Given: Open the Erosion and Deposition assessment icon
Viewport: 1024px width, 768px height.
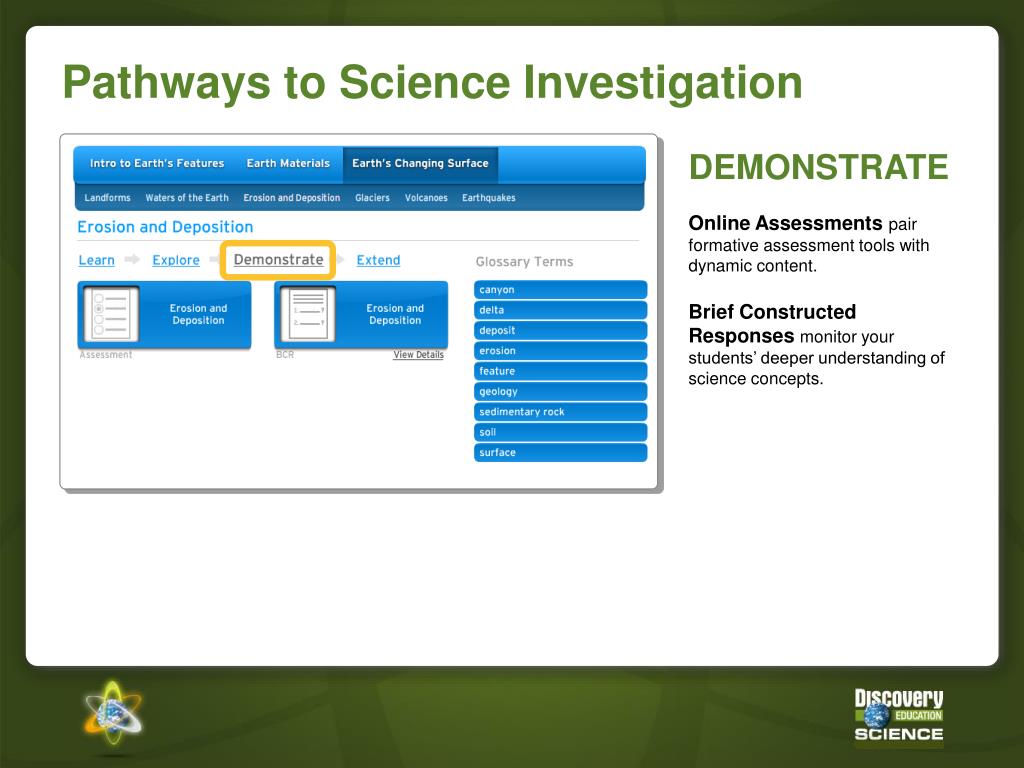Looking at the screenshot, I should click(112, 314).
